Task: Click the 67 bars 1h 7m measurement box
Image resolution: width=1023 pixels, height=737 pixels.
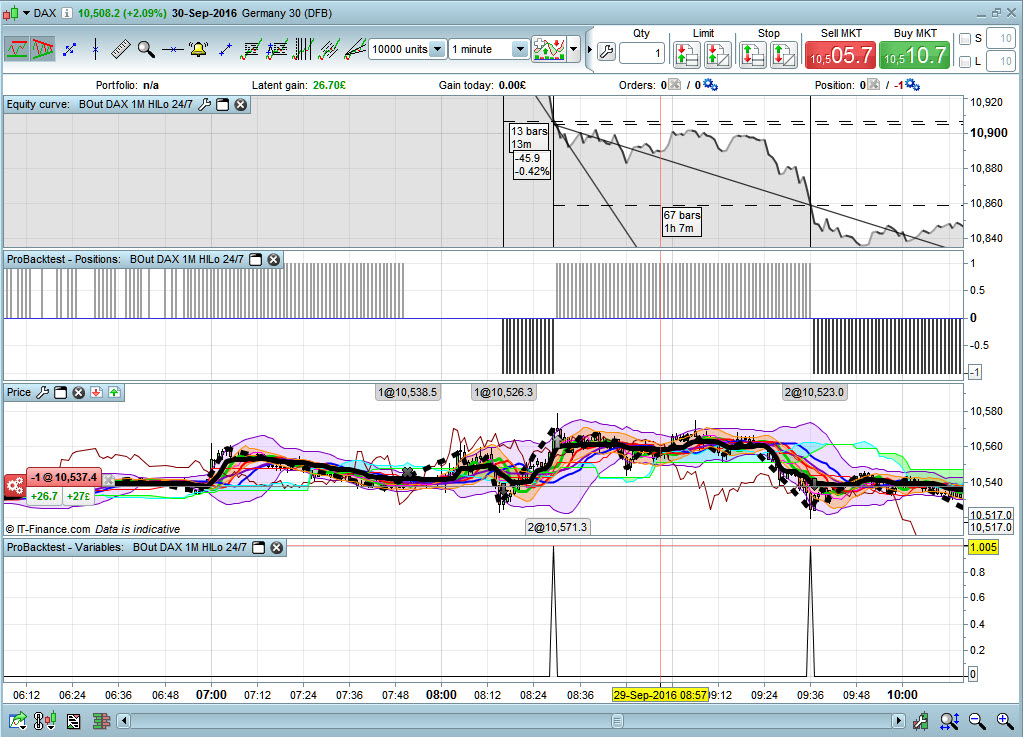Action: (682, 222)
